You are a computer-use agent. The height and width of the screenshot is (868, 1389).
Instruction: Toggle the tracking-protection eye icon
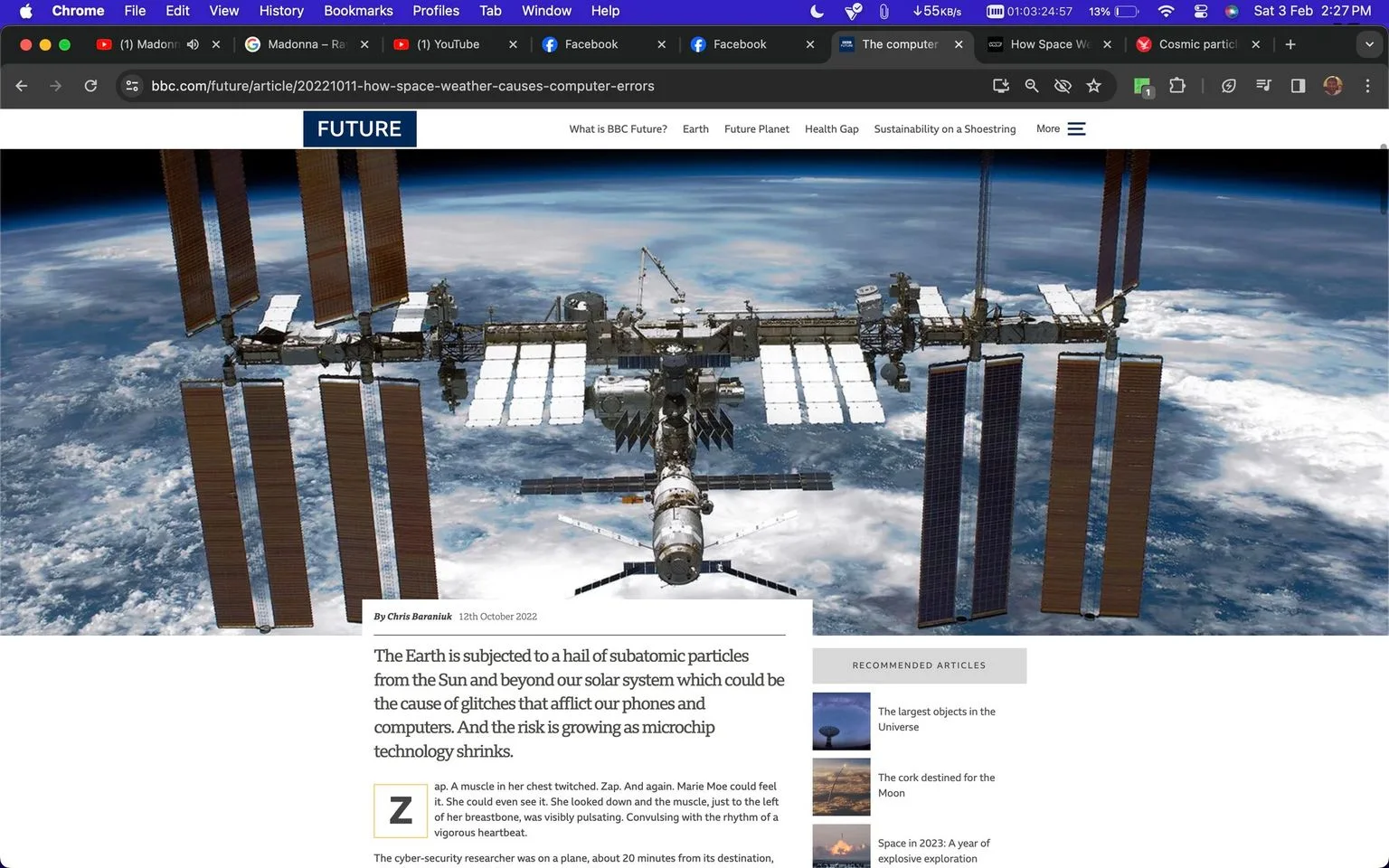tap(1063, 86)
